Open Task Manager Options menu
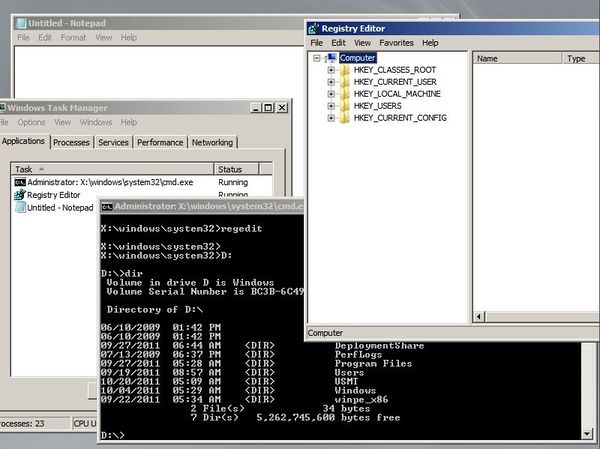Image resolution: width=600 pixels, height=449 pixels. [31, 122]
